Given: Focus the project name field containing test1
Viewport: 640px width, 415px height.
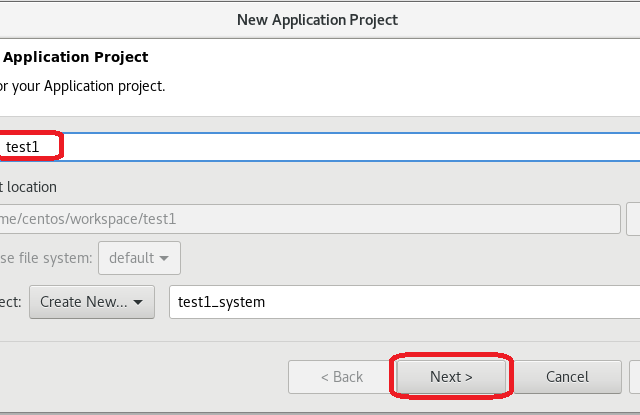Looking at the screenshot, I should tap(300, 147).
